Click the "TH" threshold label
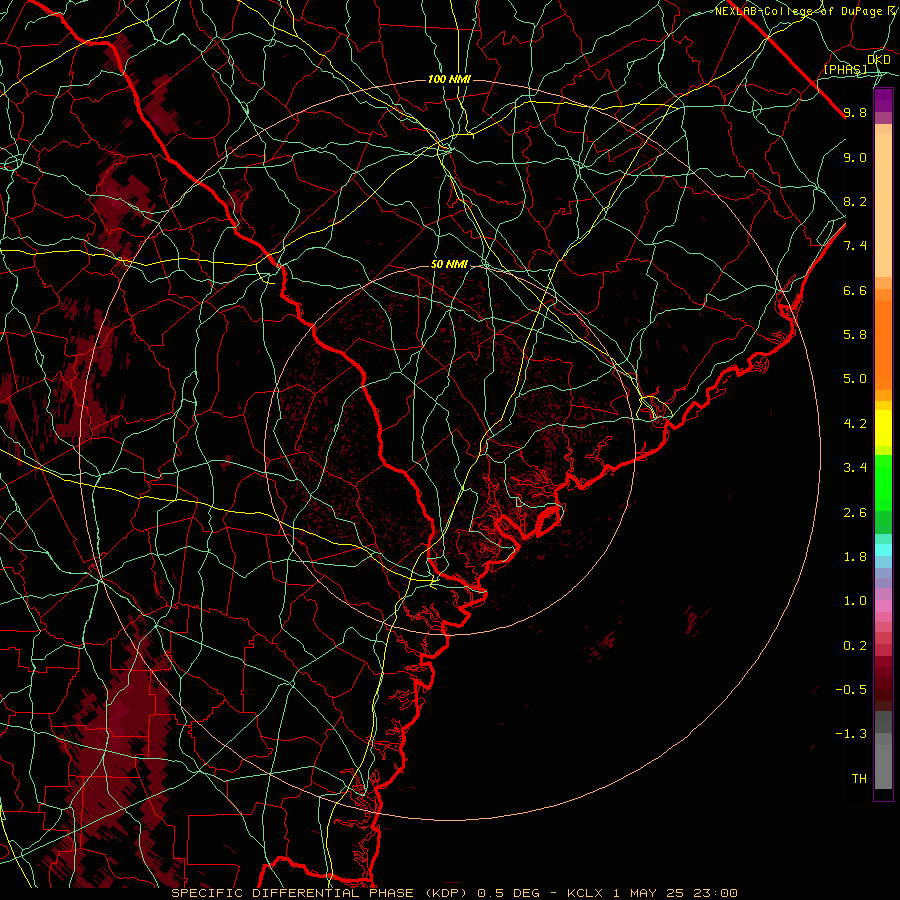 tap(859, 779)
